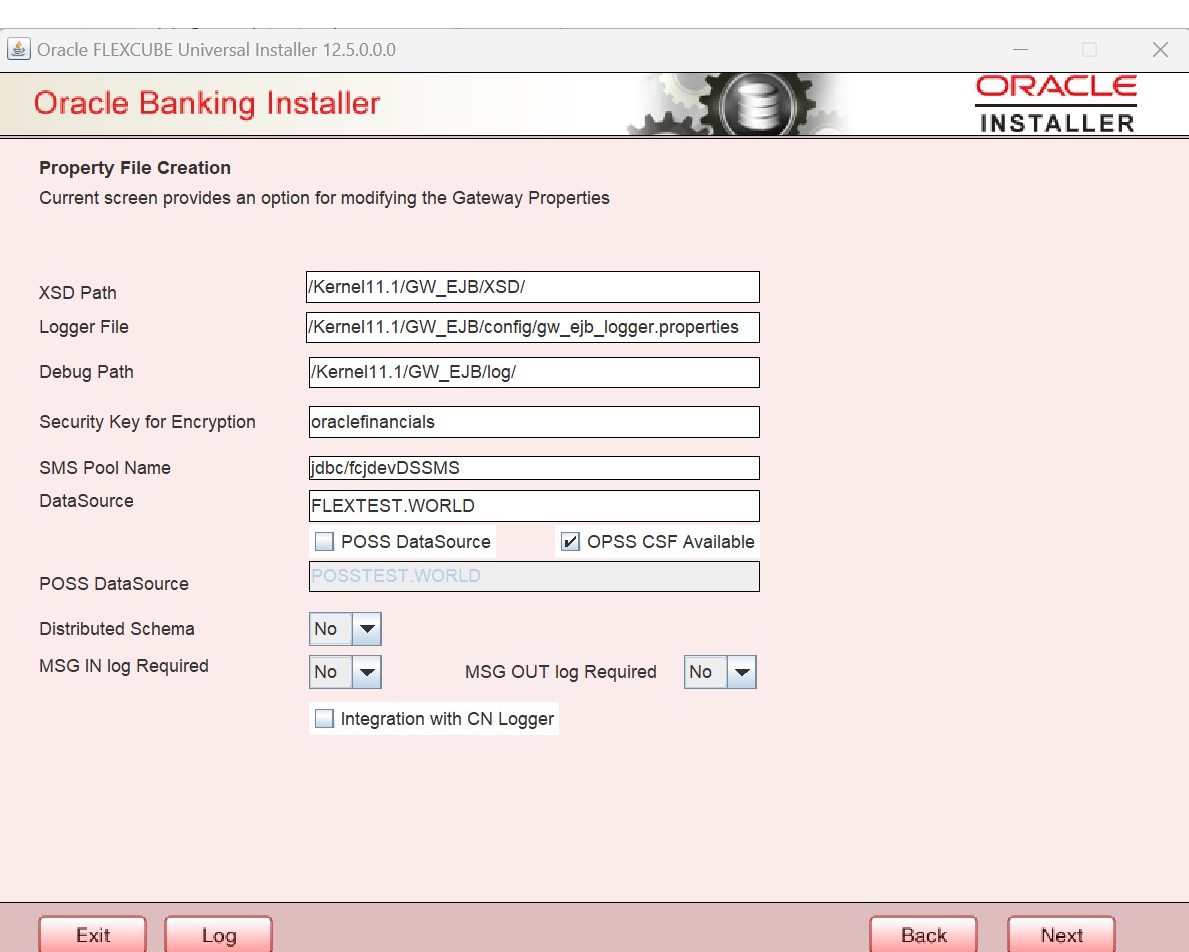
Task: Click into the Logger File field
Action: [533, 327]
